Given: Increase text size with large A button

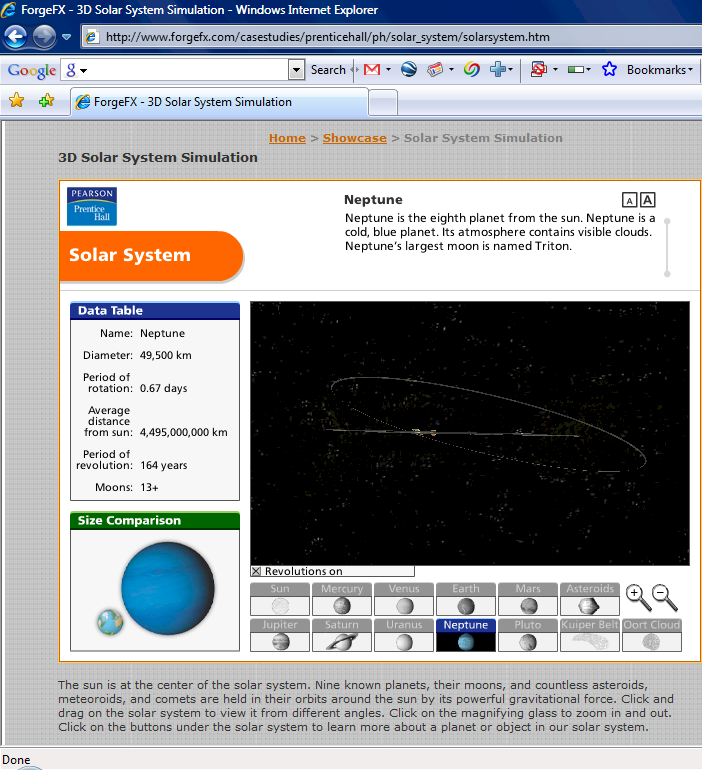Looking at the screenshot, I should point(648,200).
